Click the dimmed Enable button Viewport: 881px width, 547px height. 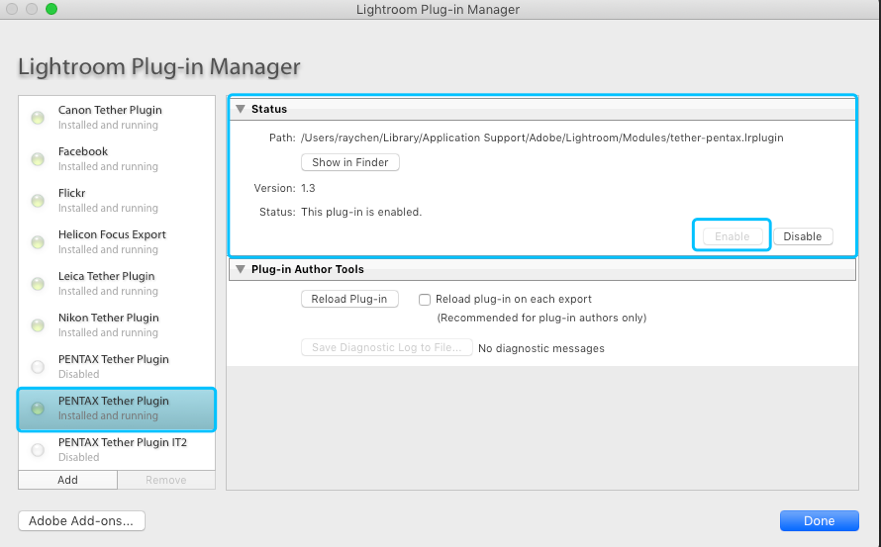732,236
